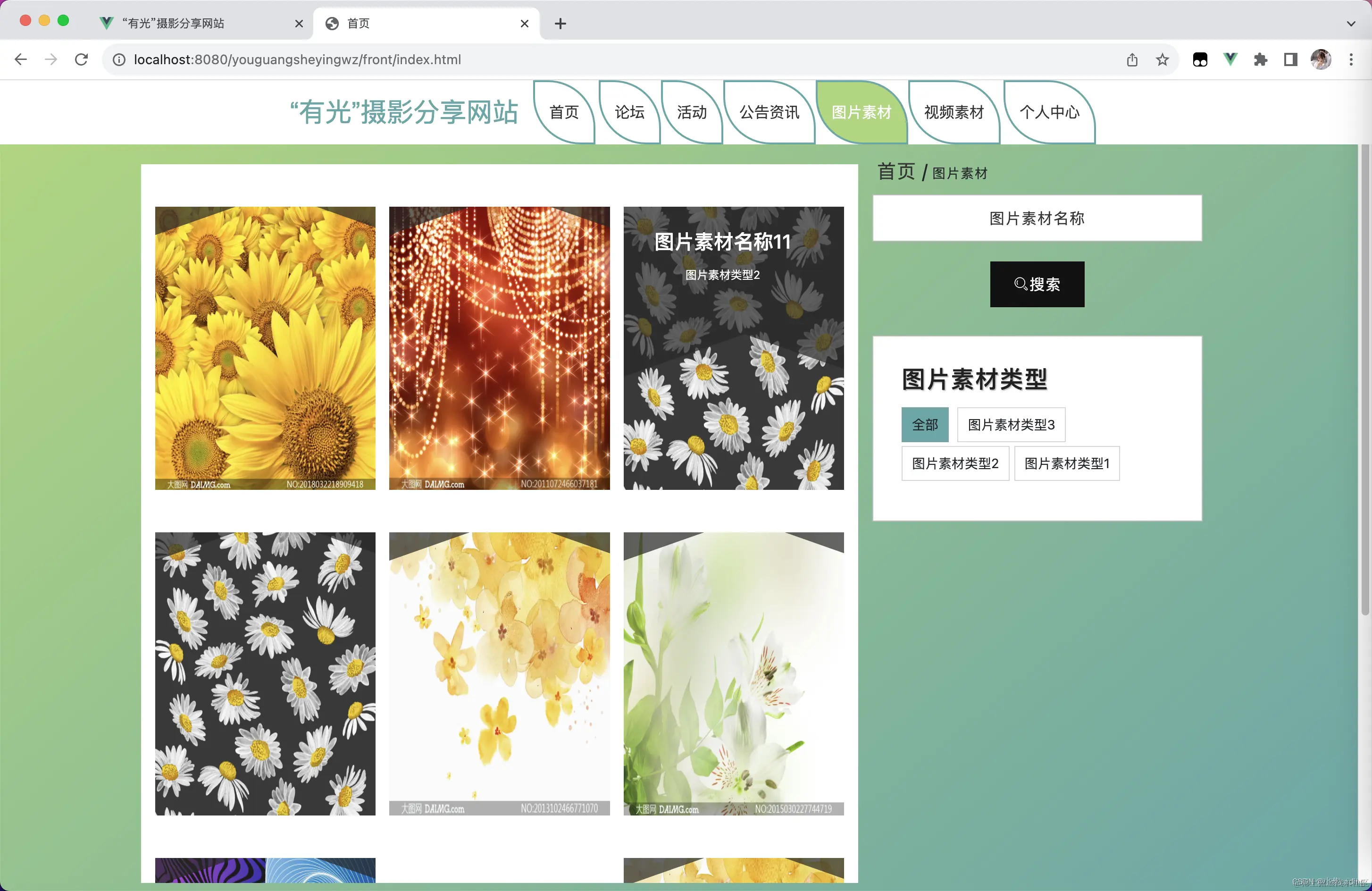Bookmark the page using the star icon

click(x=1162, y=59)
